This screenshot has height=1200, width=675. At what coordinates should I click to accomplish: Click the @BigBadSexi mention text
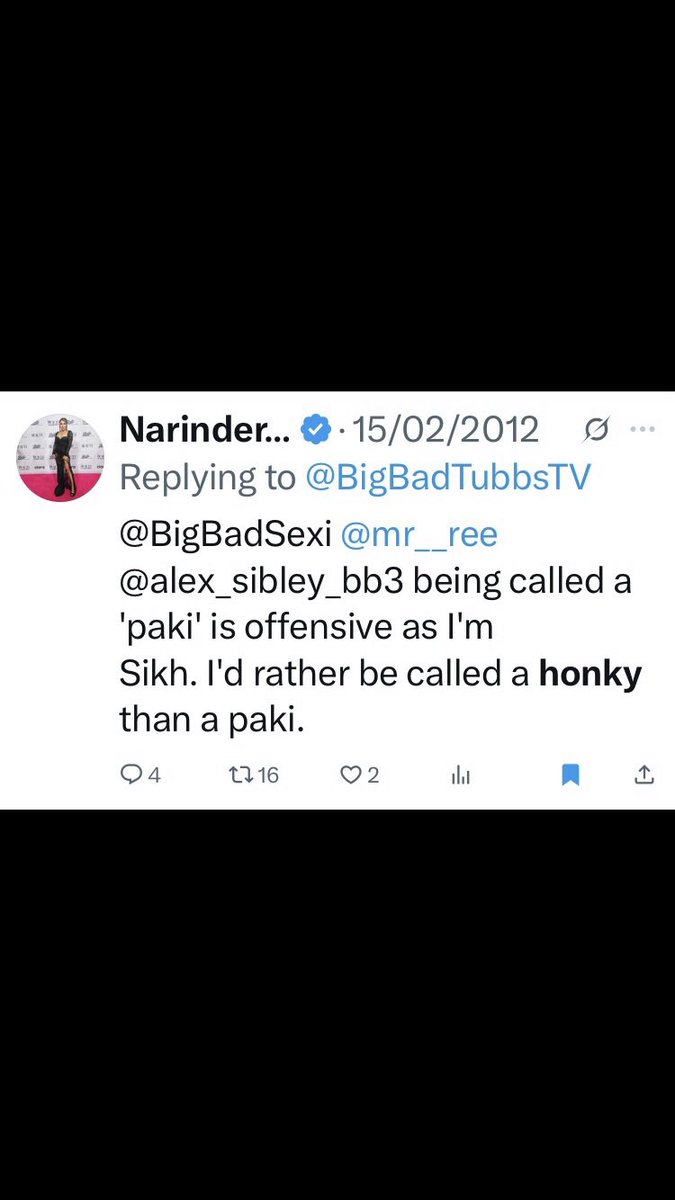point(226,534)
